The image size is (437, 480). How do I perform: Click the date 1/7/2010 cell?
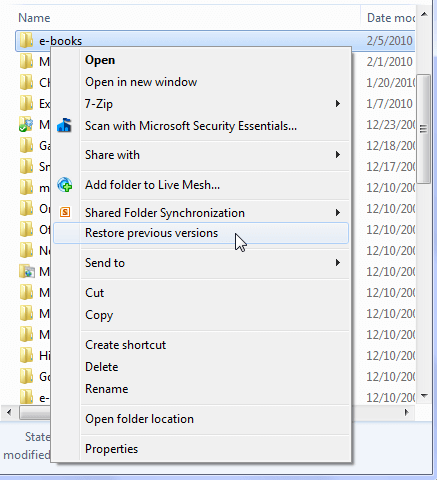[x=389, y=104]
